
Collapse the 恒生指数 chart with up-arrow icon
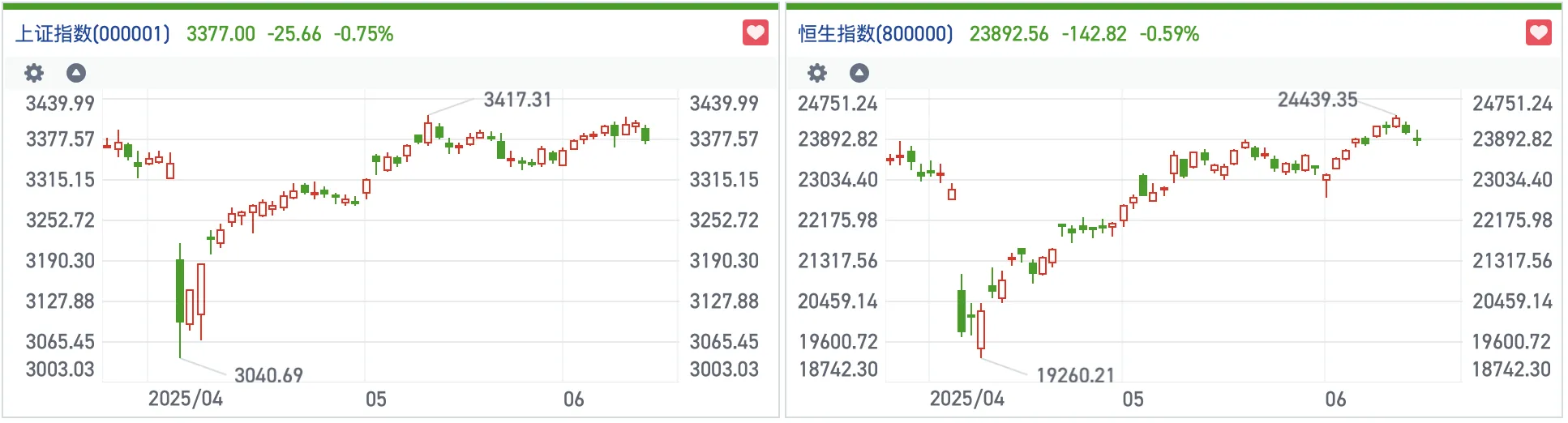859,73
